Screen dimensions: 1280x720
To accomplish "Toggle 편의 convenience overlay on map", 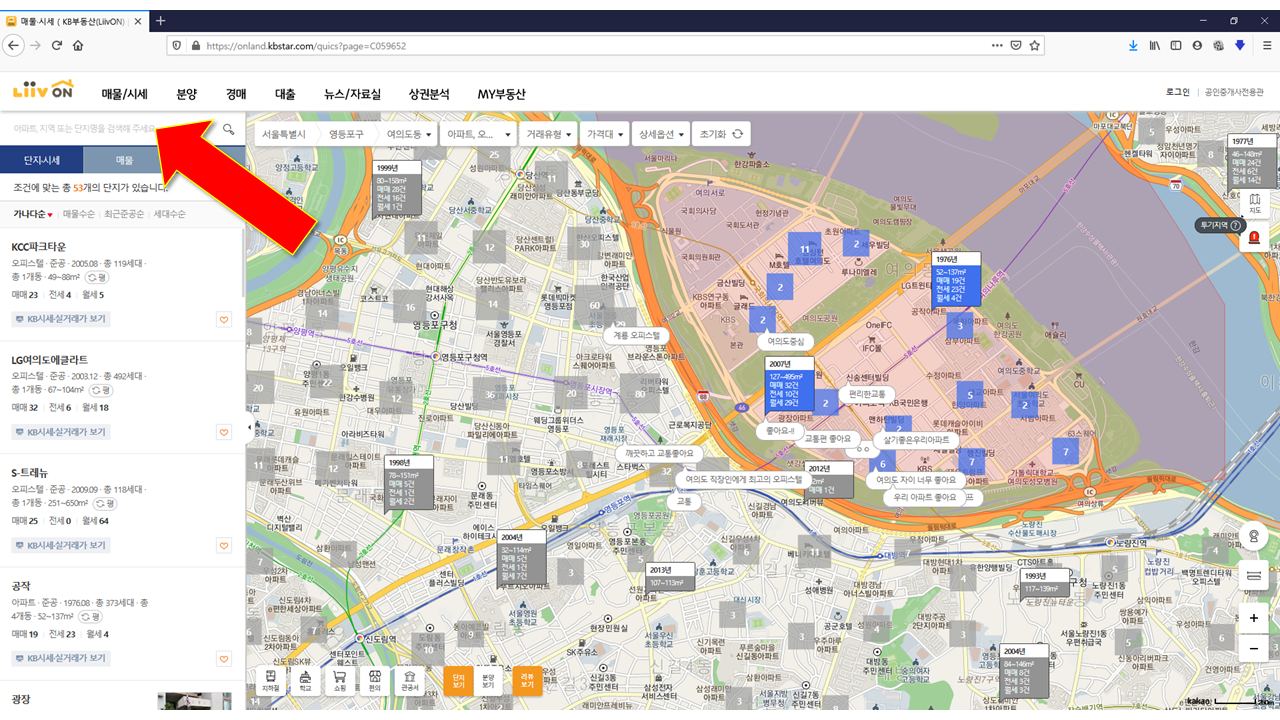I will (x=374, y=681).
